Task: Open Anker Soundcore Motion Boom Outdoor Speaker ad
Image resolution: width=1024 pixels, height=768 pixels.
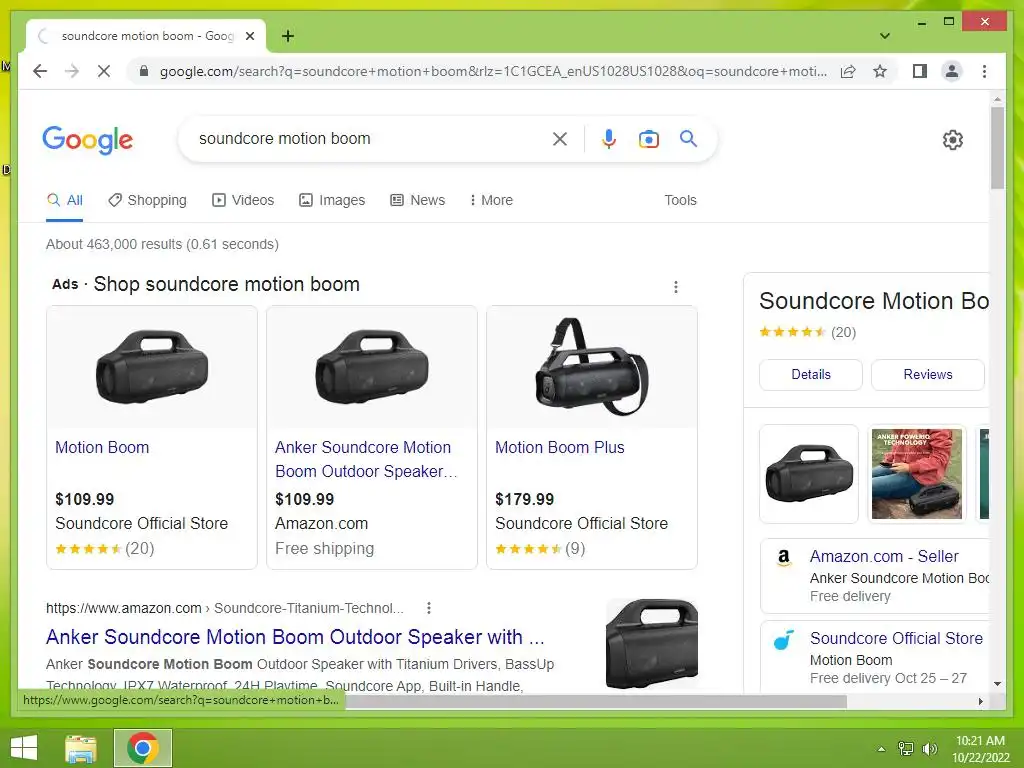Action: [366, 459]
